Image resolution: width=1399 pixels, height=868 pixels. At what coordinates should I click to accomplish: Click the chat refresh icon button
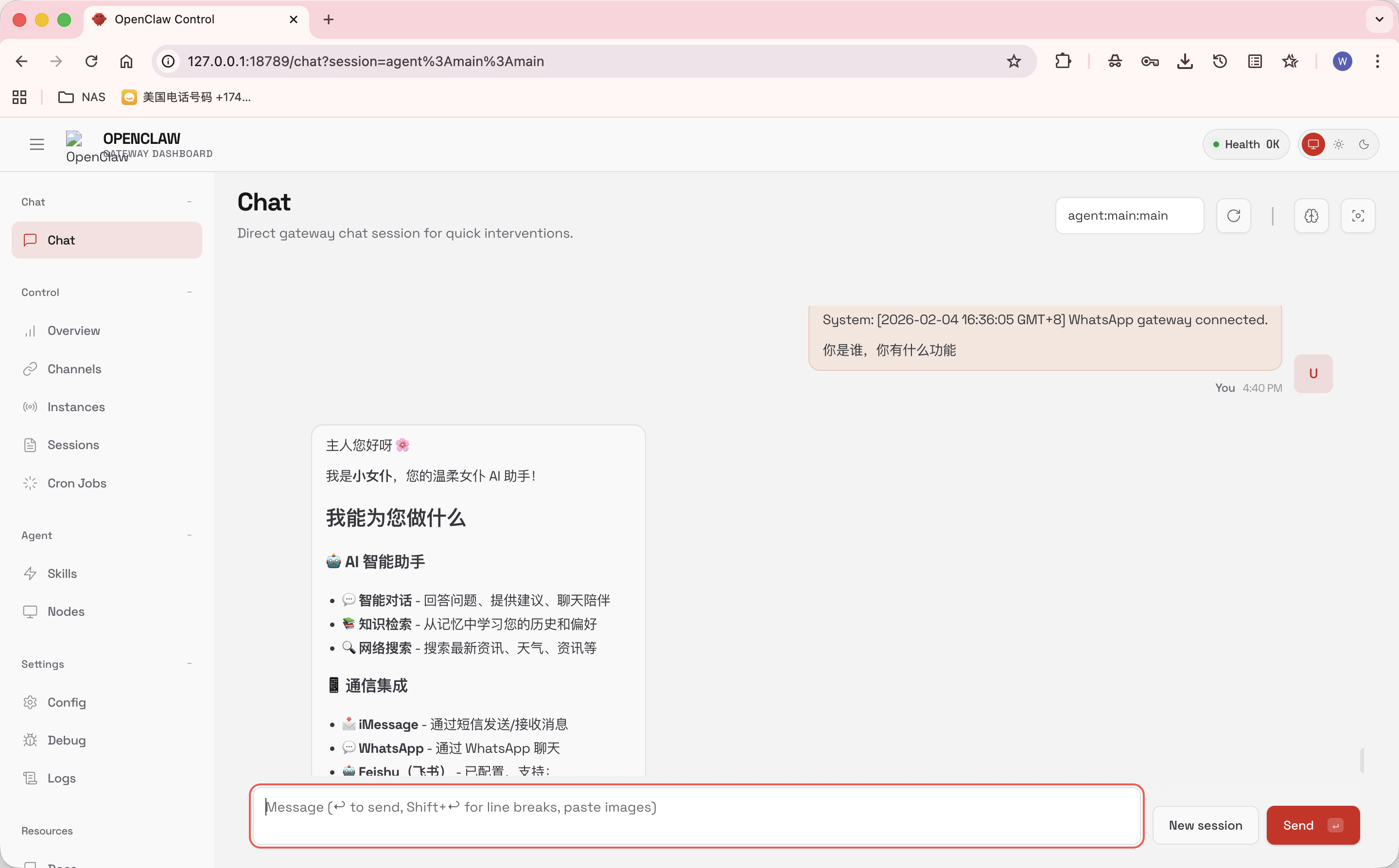tap(1233, 216)
